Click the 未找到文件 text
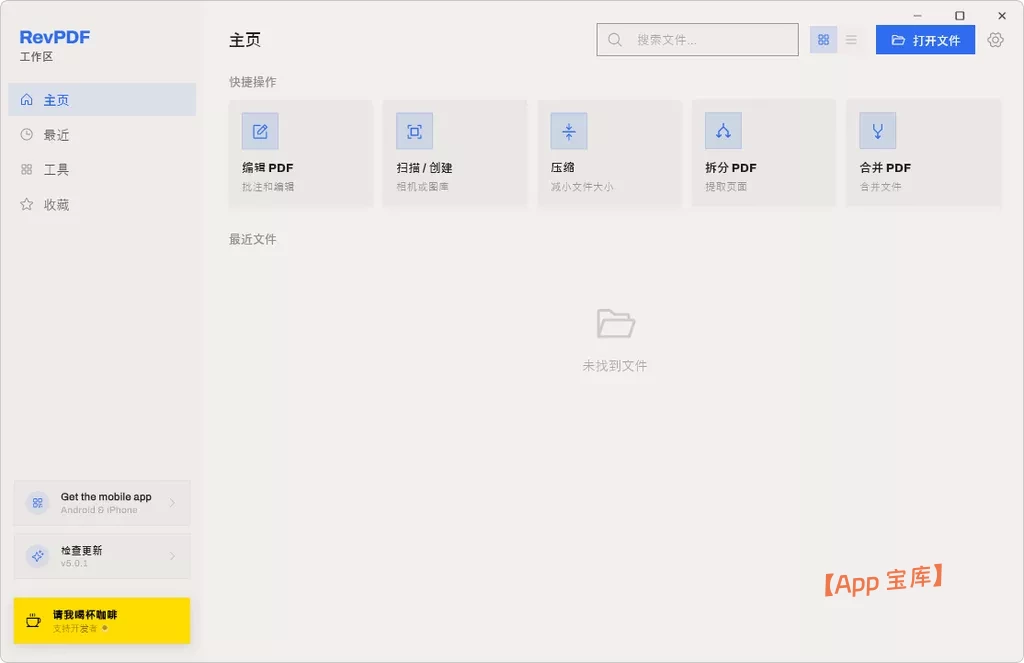 (x=615, y=366)
